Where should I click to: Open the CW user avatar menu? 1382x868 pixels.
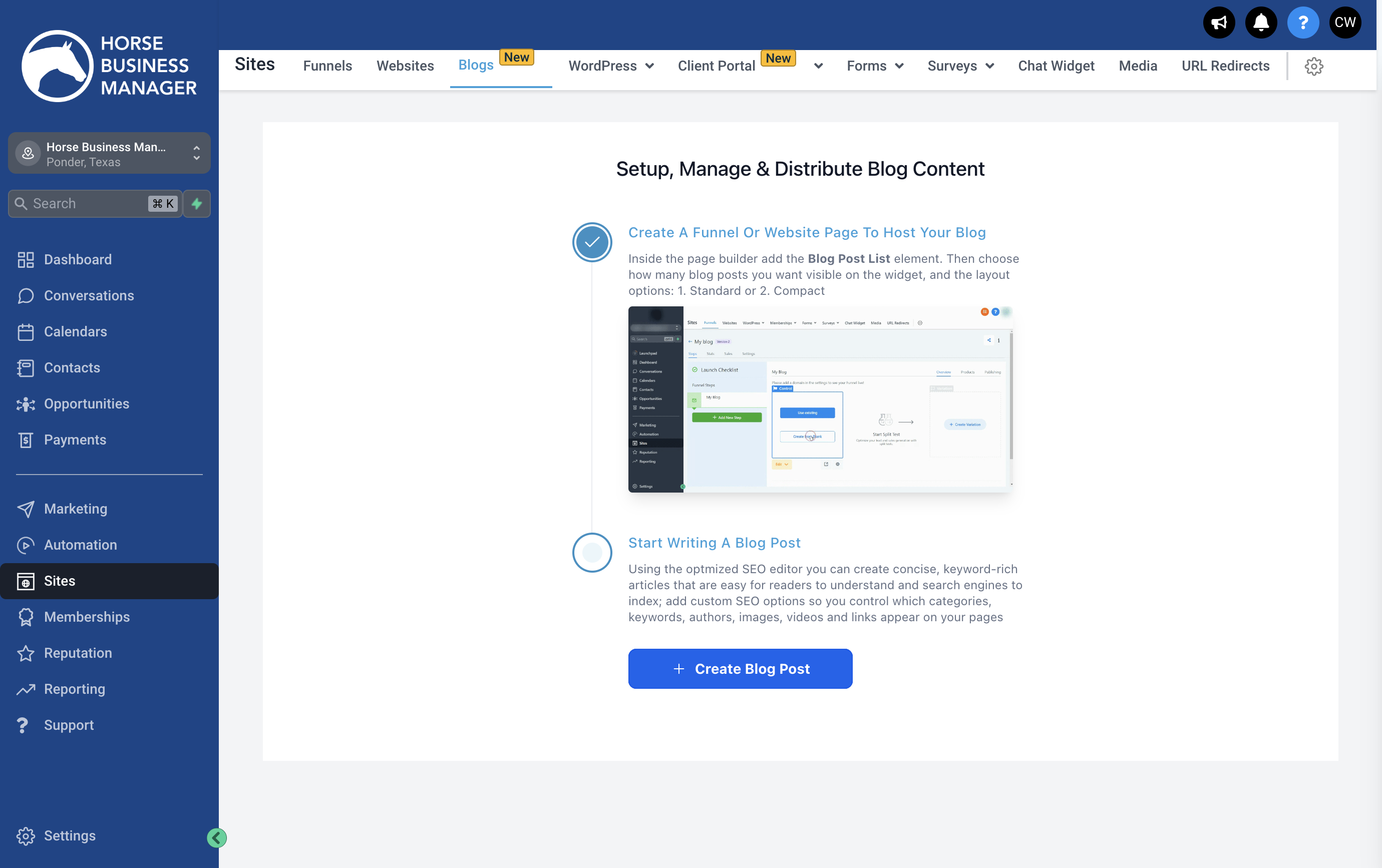click(x=1344, y=23)
